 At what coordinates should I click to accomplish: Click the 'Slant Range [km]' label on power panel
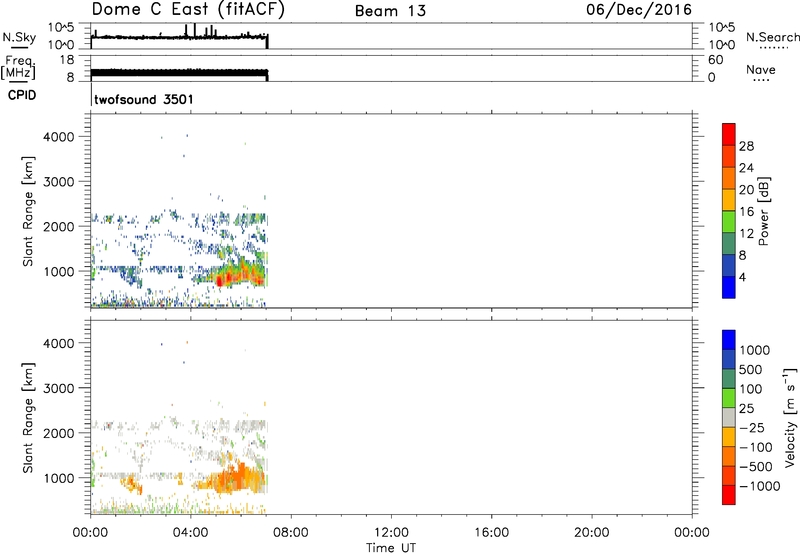coord(28,211)
